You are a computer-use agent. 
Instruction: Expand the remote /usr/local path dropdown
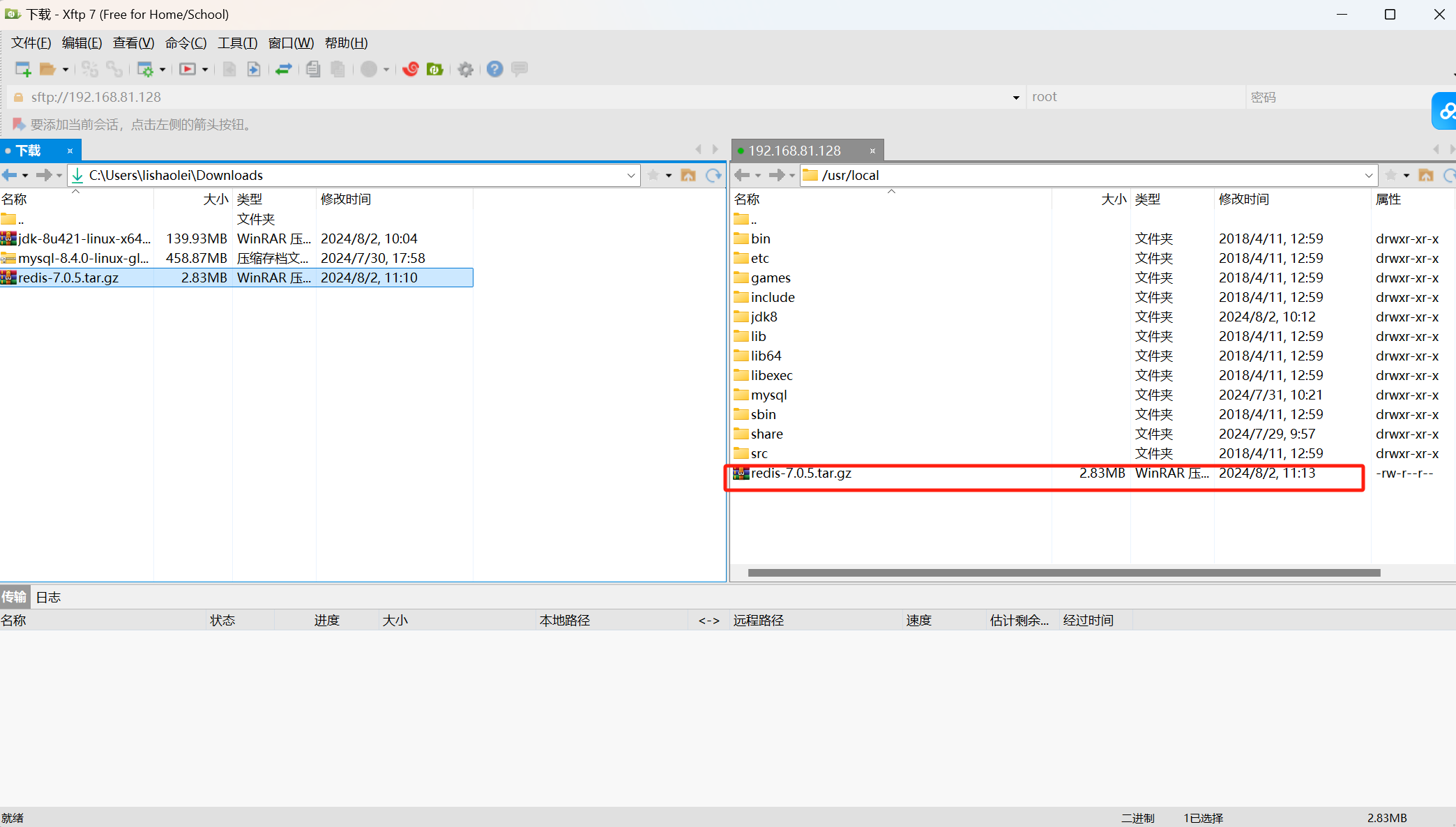1368,175
